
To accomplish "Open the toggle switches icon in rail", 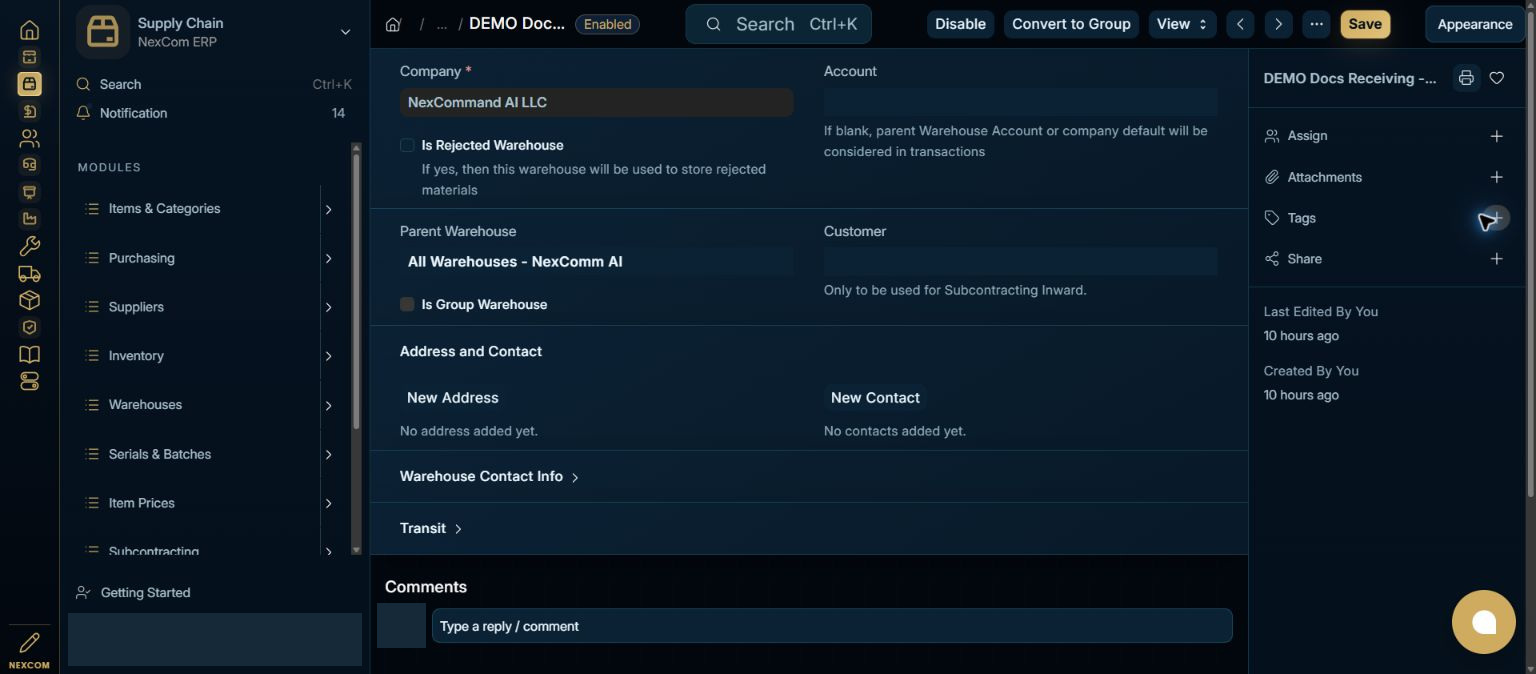I will tap(29, 381).
